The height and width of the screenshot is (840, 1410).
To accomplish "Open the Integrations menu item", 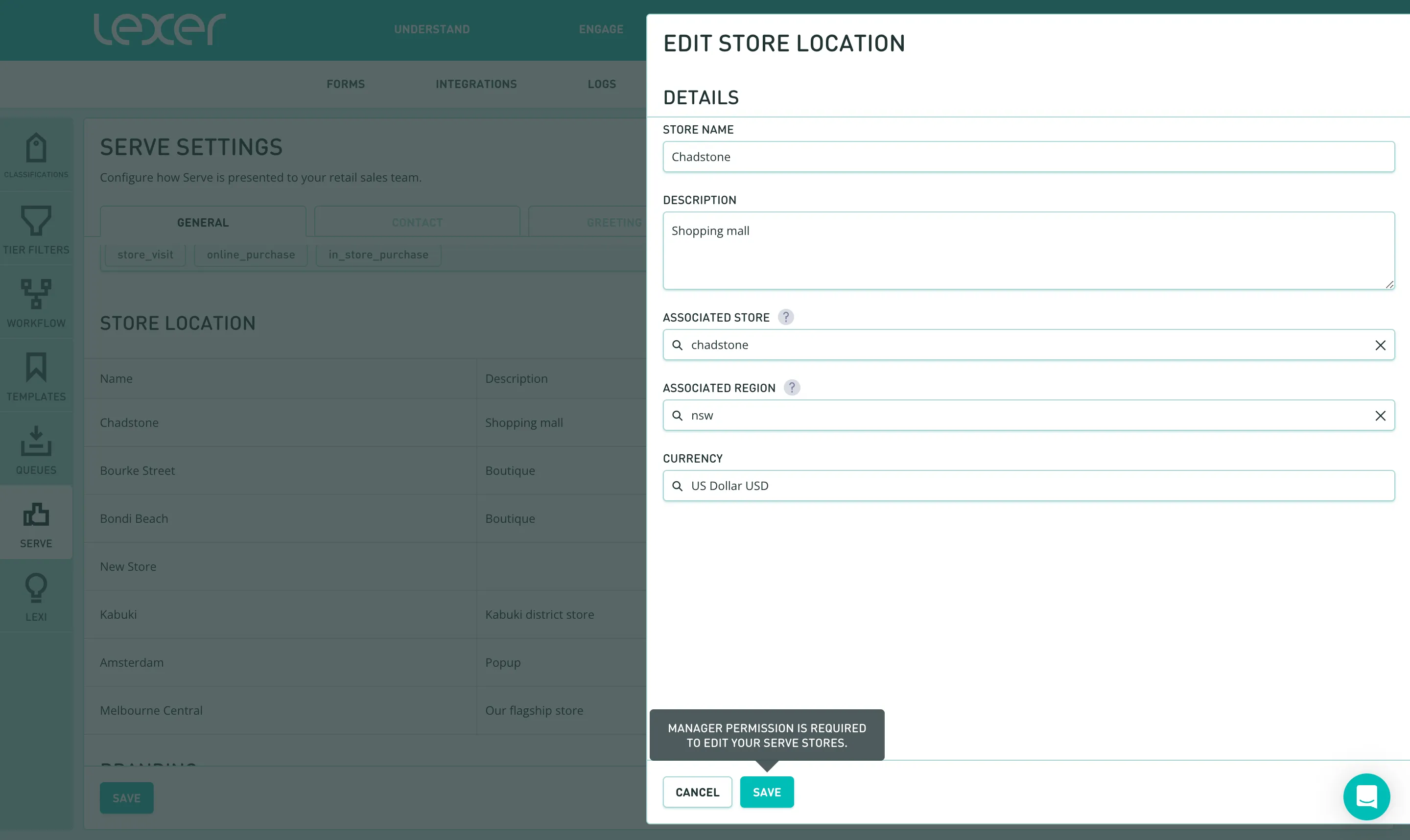I will click(x=476, y=84).
